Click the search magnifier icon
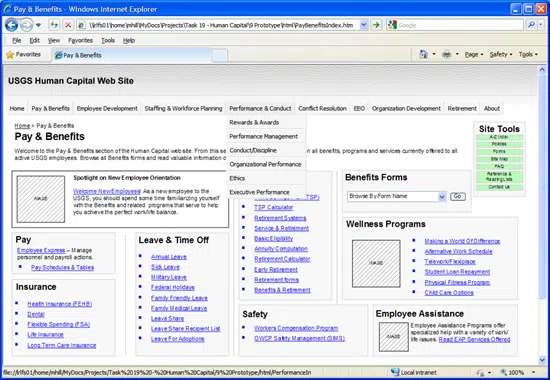This screenshot has width=550, height=380. (x=532, y=25)
